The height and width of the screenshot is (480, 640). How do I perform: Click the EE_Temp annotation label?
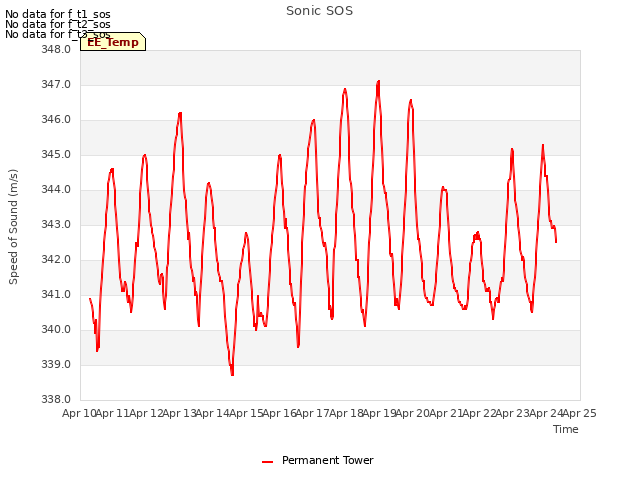point(113,42)
